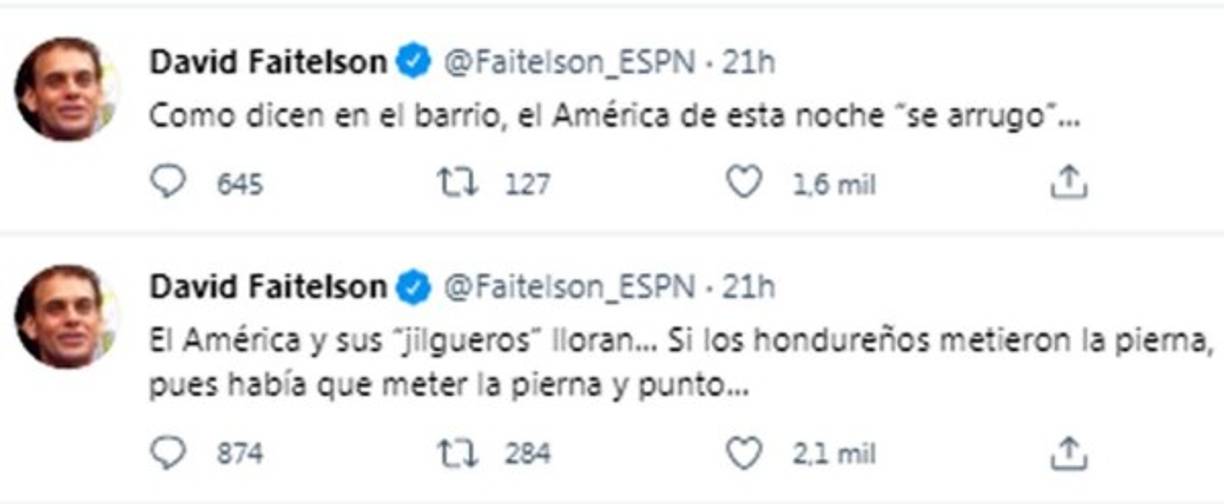Screen dimensions: 1224x504
Task: Open David Faitelson's name link in the first tweet
Action: pos(268,63)
